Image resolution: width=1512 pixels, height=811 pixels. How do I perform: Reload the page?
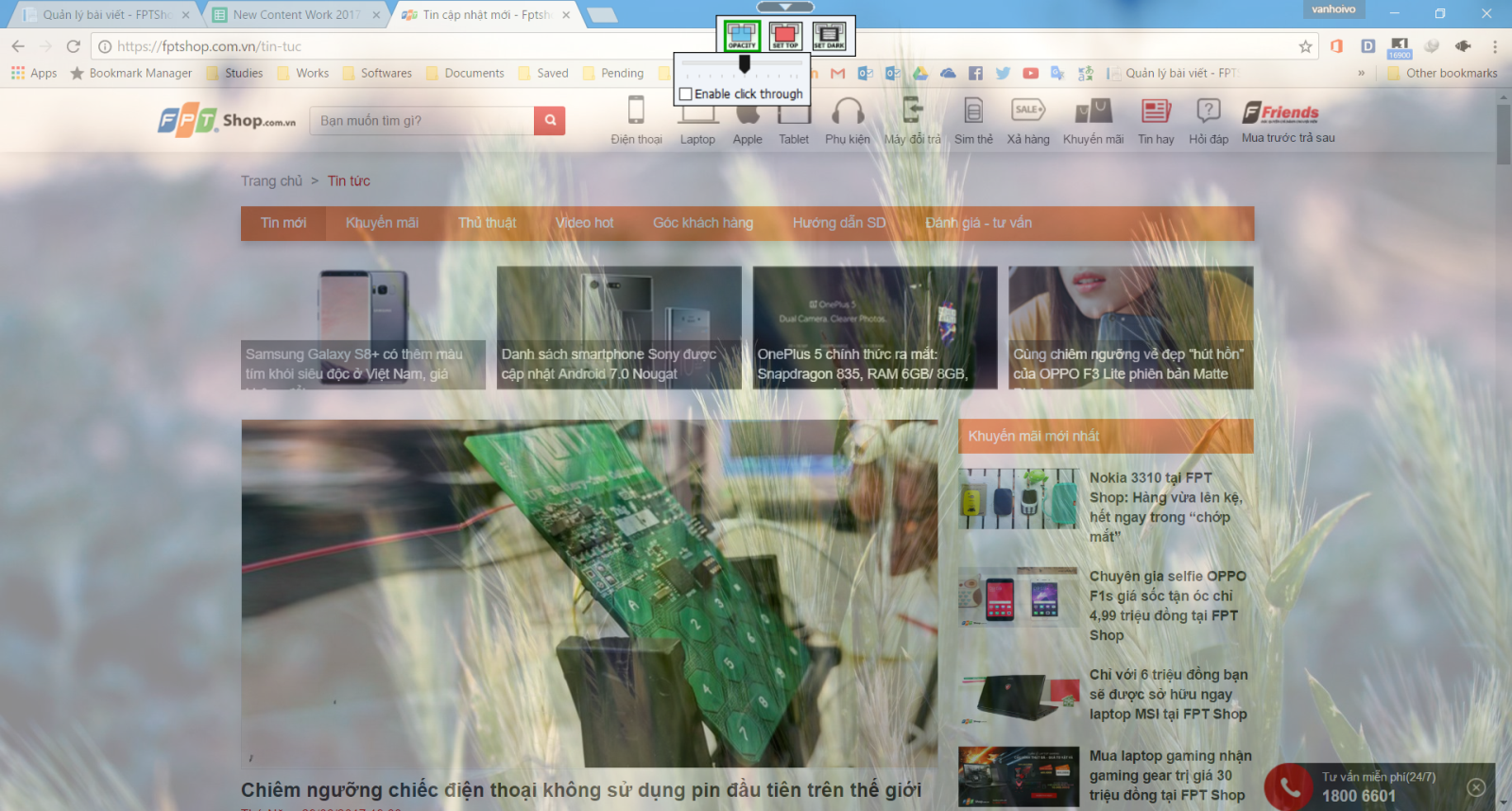click(74, 46)
